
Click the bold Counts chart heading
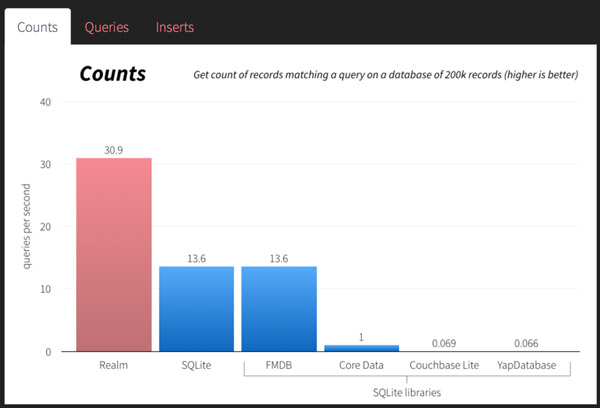pyautogui.click(x=112, y=74)
